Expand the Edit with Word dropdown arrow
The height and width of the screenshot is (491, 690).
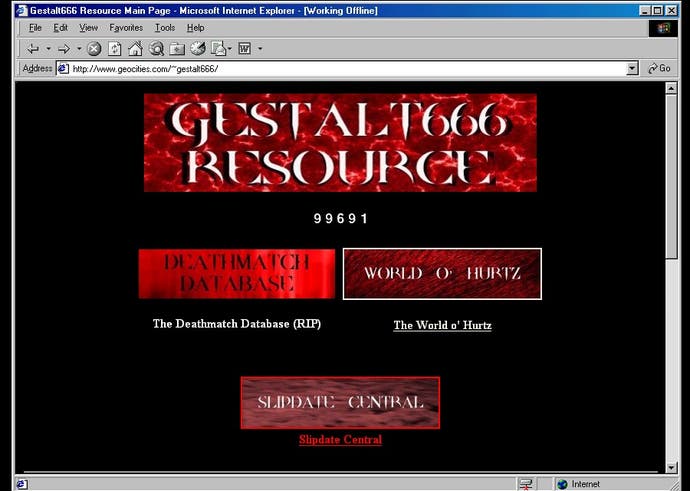[260, 48]
